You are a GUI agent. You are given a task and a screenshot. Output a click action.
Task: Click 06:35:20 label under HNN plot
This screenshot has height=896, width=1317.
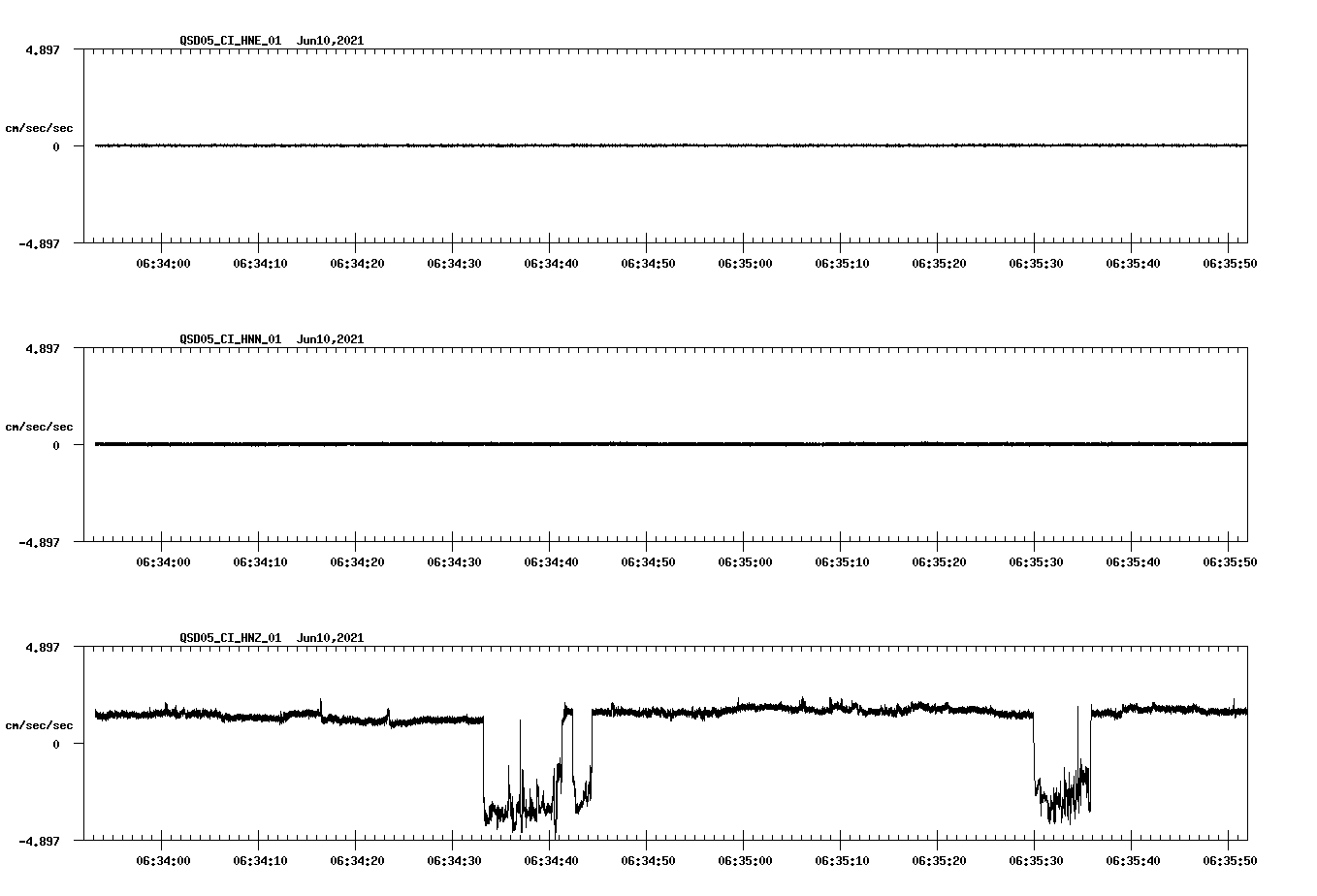[939, 562]
